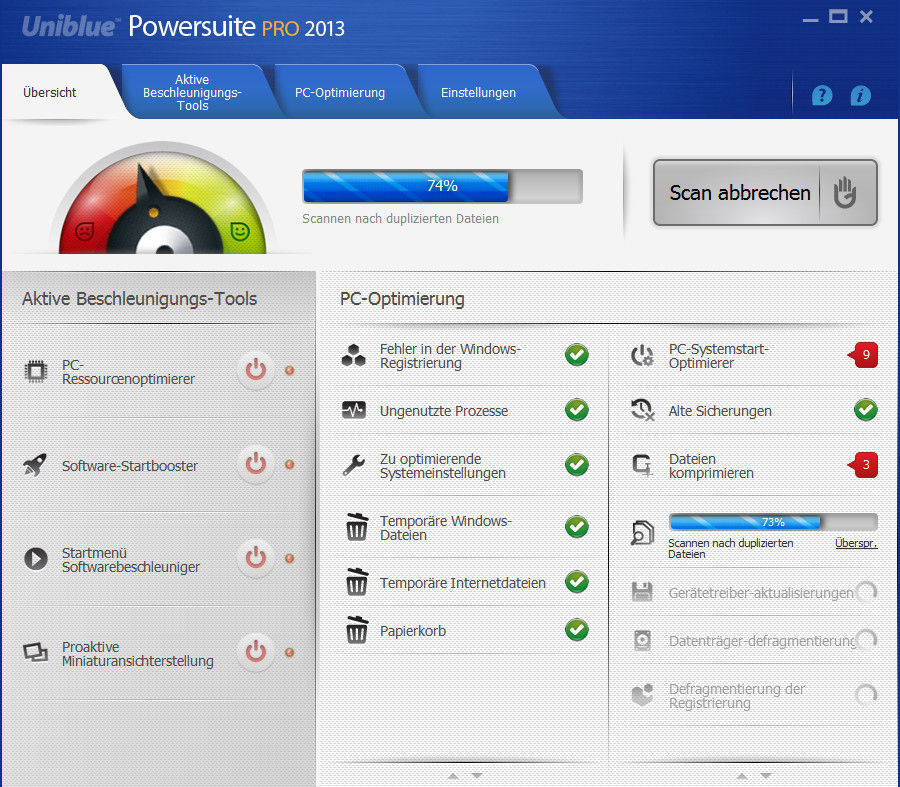Click the Aktive Beschleunigungs-Tools section heading

click(x=139, y=298)
